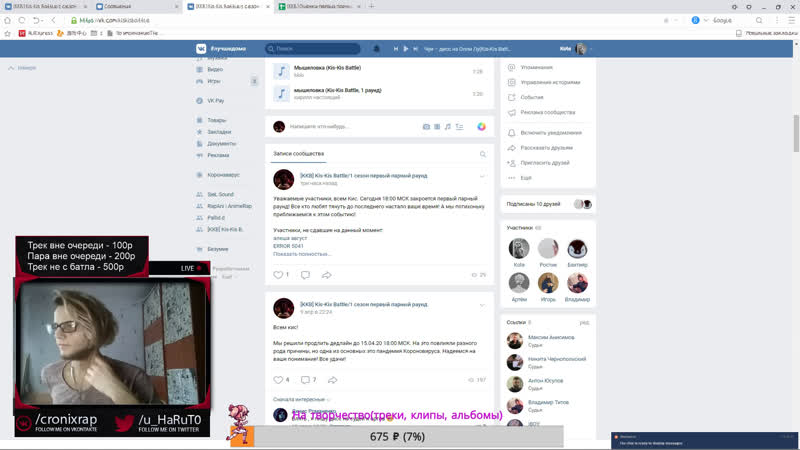This screenshot has width=800, height=450.
Task: Open more attachment options list icon
Action: [459, 127]
